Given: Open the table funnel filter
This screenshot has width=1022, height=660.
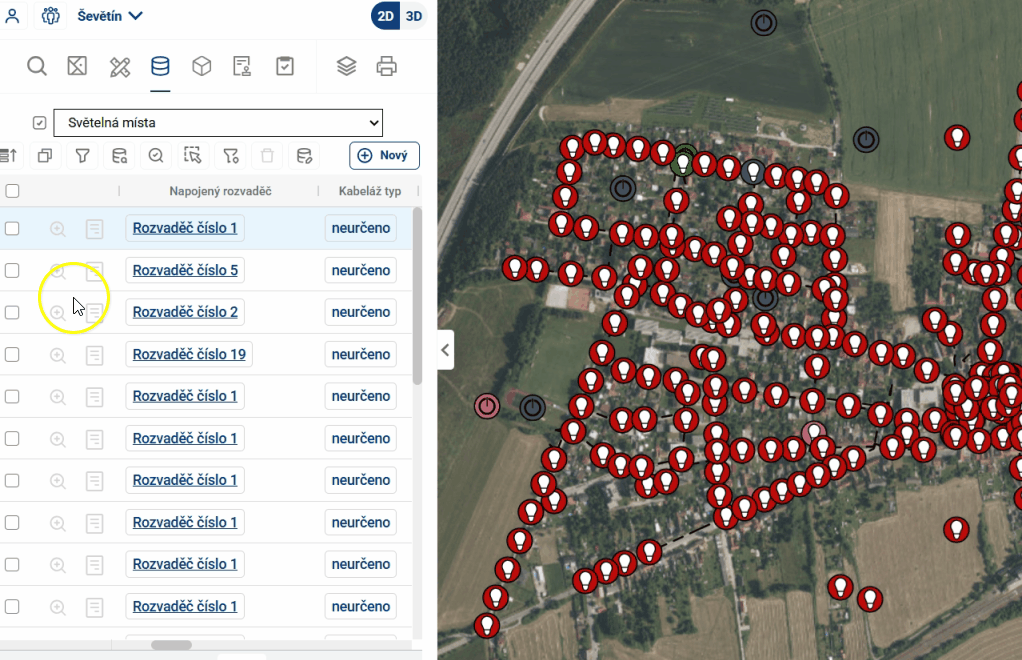Looking at the screenshot, I should pyautogui.click(x=82, y=156).
